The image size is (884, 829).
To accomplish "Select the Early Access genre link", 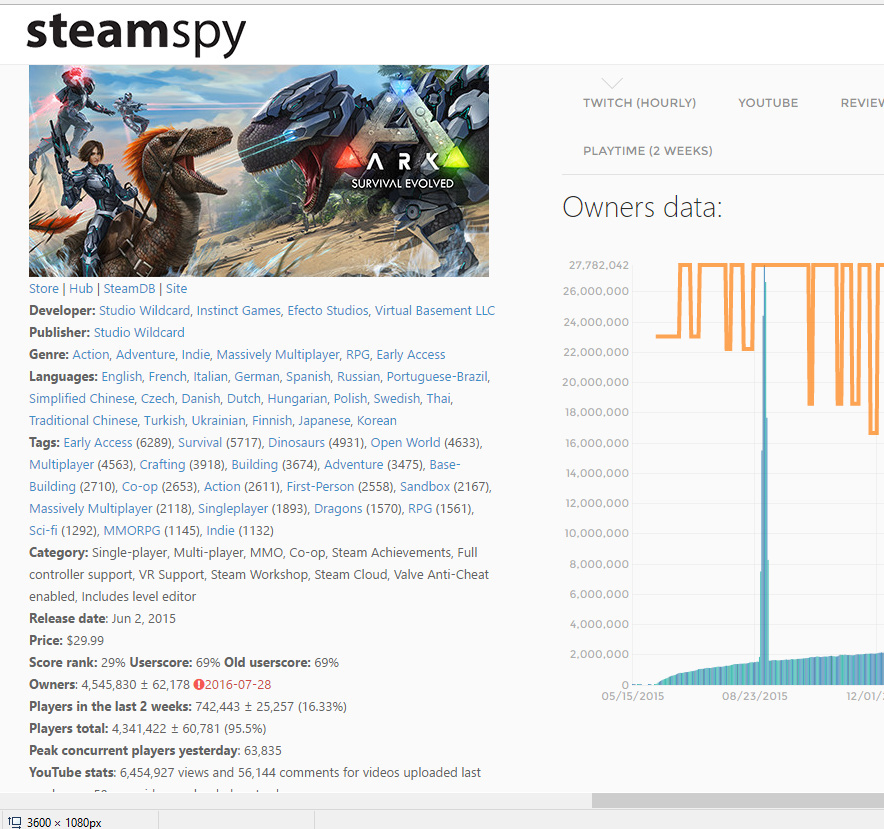I will point(411,355).
